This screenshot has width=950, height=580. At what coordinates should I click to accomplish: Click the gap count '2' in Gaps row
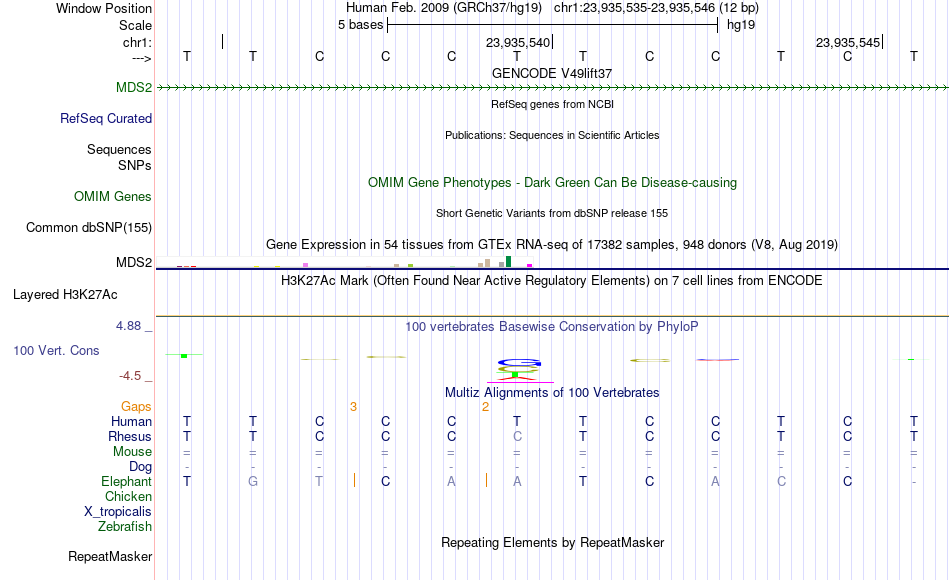pyautogui.click(x=485, y=407)
